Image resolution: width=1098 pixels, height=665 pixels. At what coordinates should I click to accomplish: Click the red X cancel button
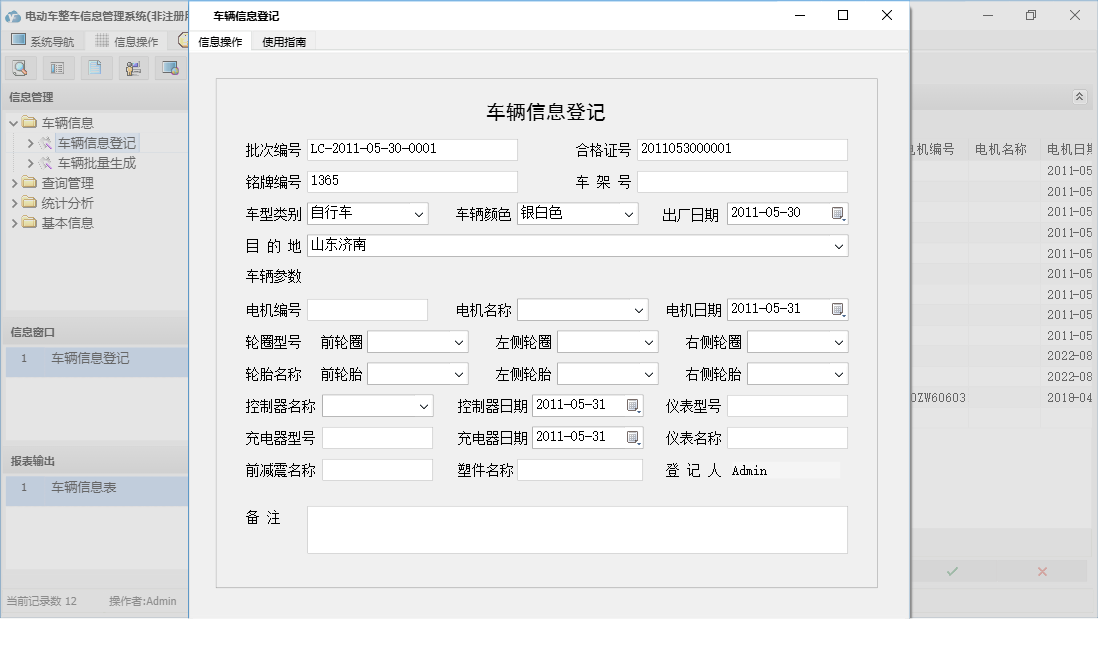(x=1040, y=571)
